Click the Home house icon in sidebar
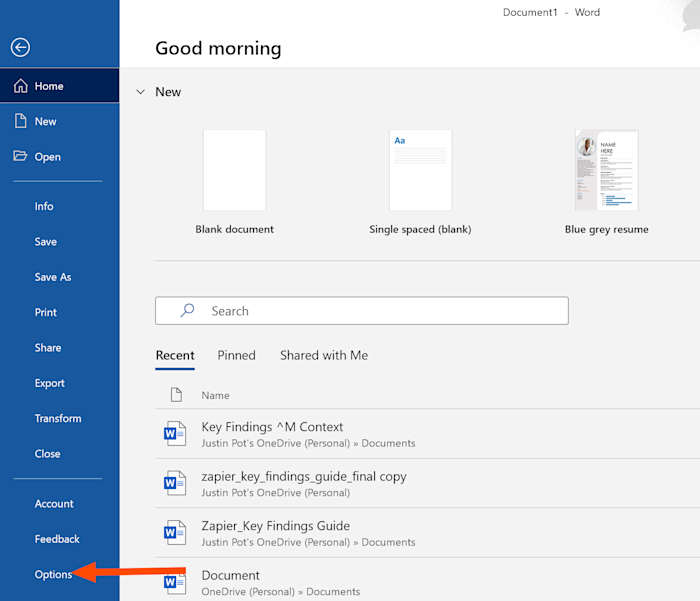The width and height of the screenshot is (700, 601). [x=21, y=86]
